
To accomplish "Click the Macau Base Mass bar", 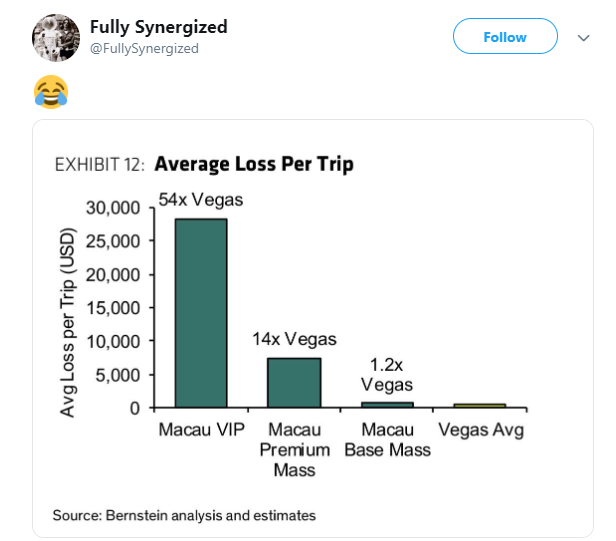I will coord(387,405).
